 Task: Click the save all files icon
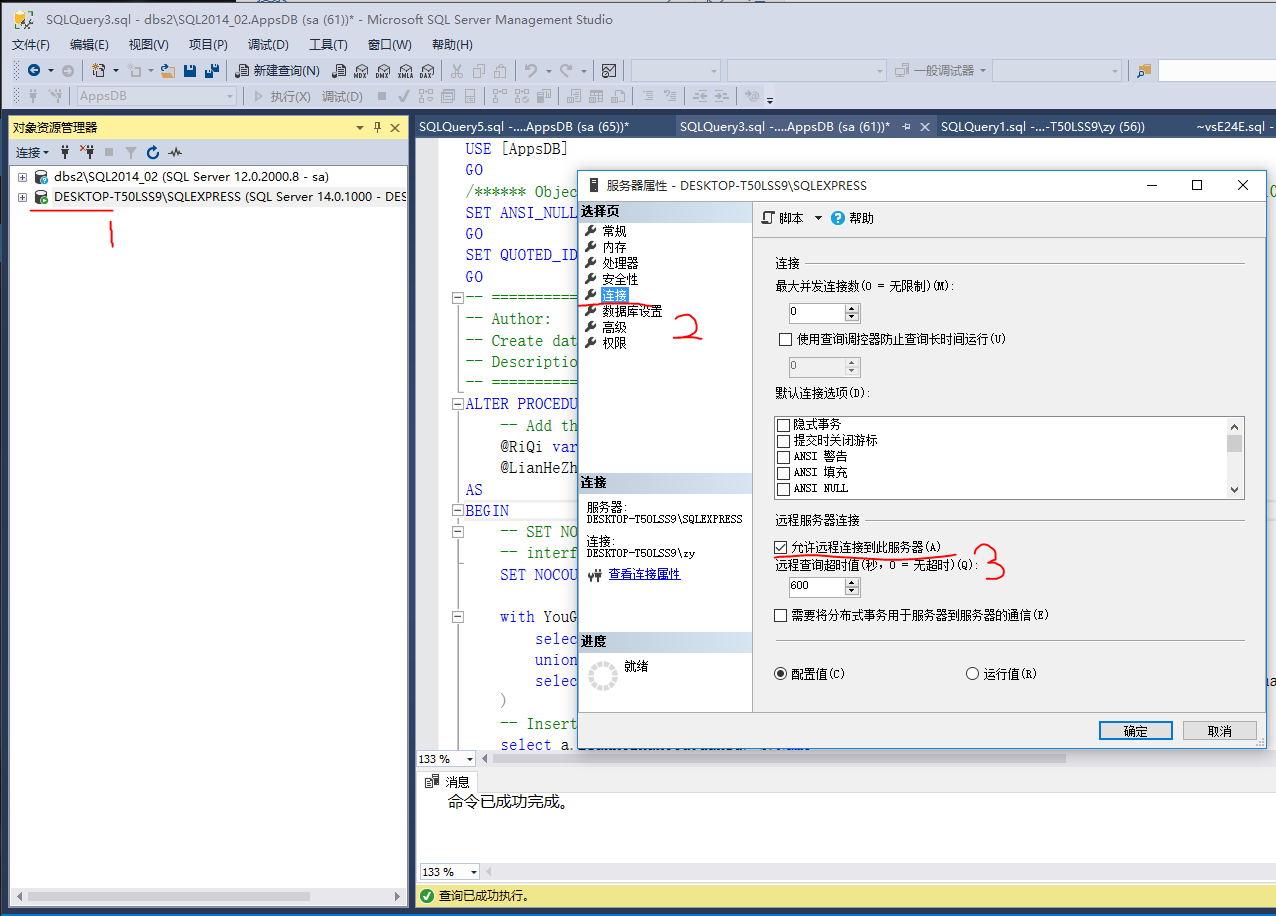pyautogui.click(x=212, y=70)
